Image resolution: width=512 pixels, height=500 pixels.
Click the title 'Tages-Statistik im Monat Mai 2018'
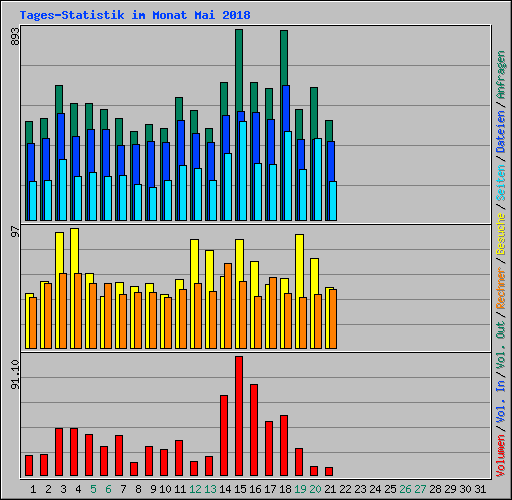(135, 15)
